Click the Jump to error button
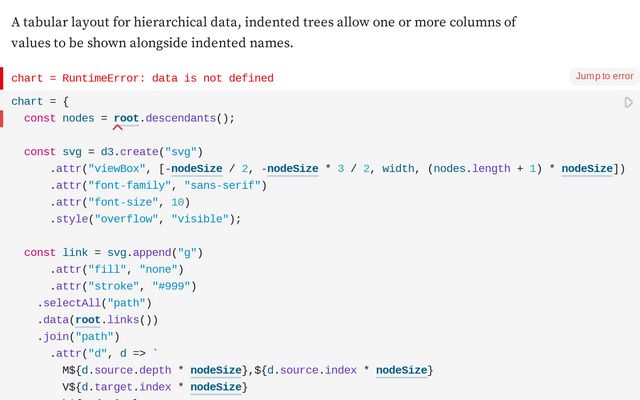This screenshot has width=640, height=400. point(604,76)
